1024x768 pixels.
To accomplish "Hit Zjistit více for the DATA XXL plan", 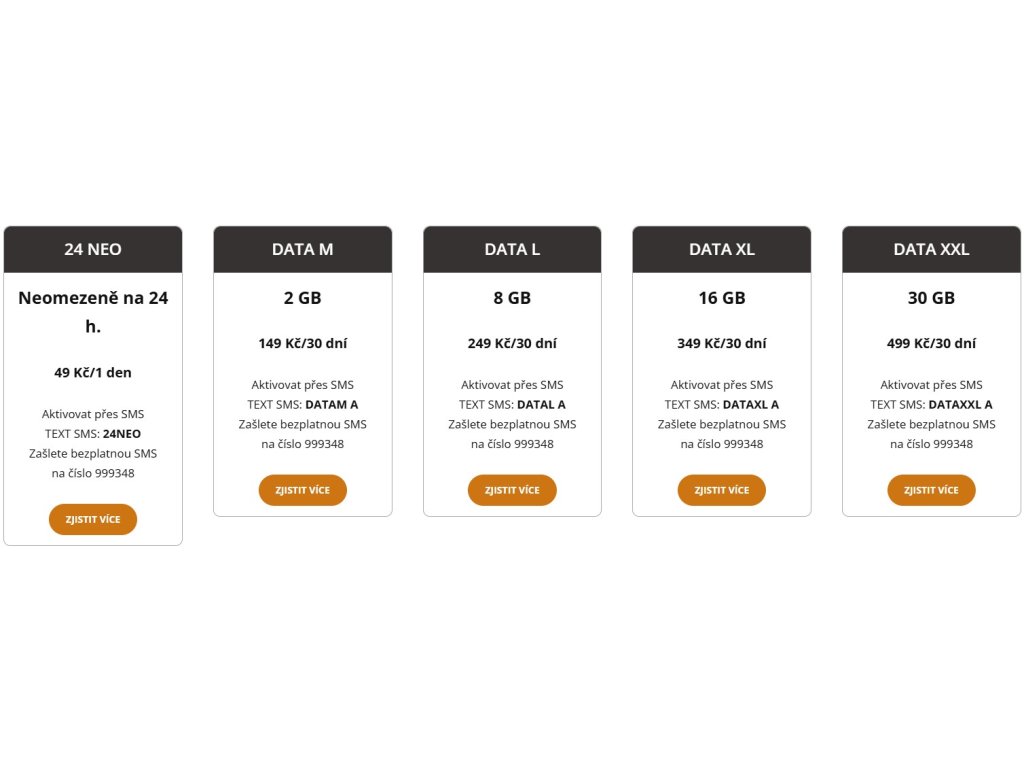I will point(931,490).
